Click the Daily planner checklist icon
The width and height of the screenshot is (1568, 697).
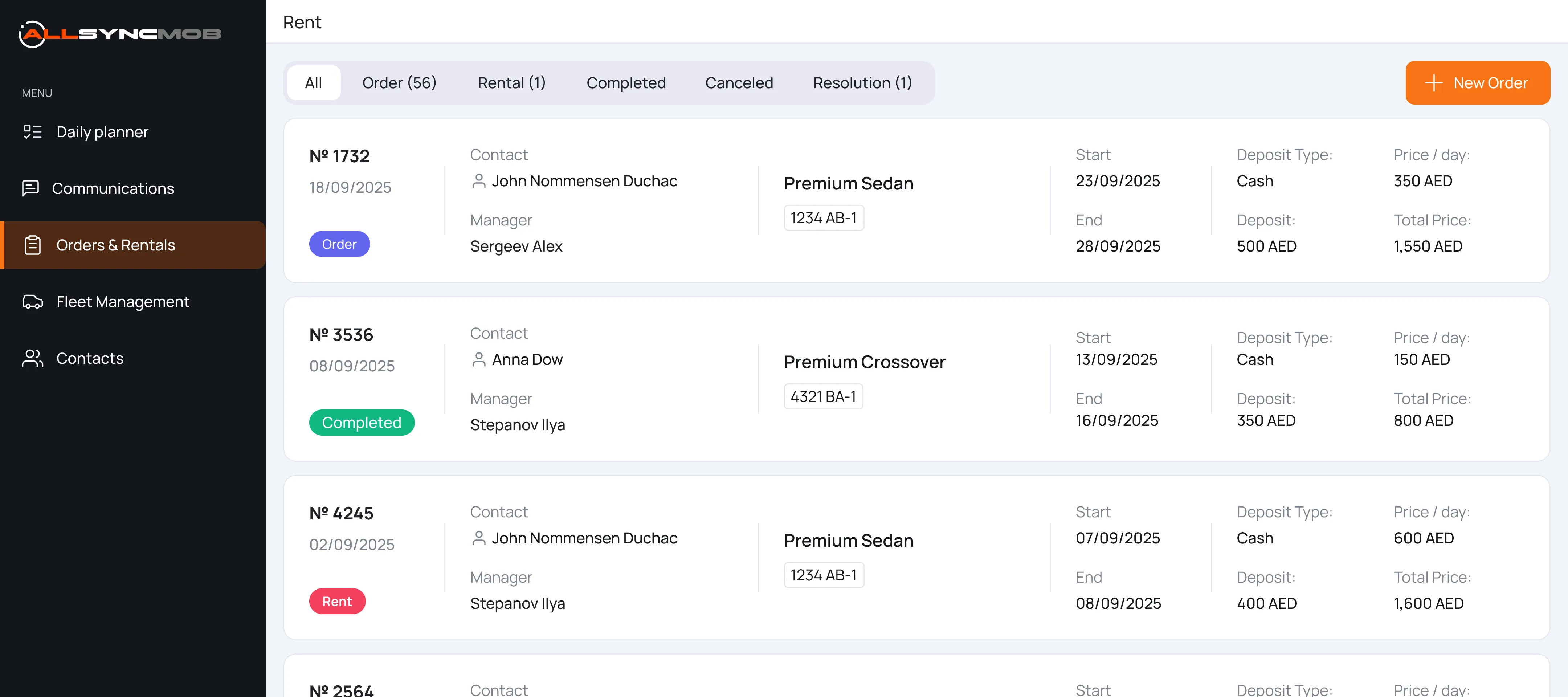pos(32,131)
